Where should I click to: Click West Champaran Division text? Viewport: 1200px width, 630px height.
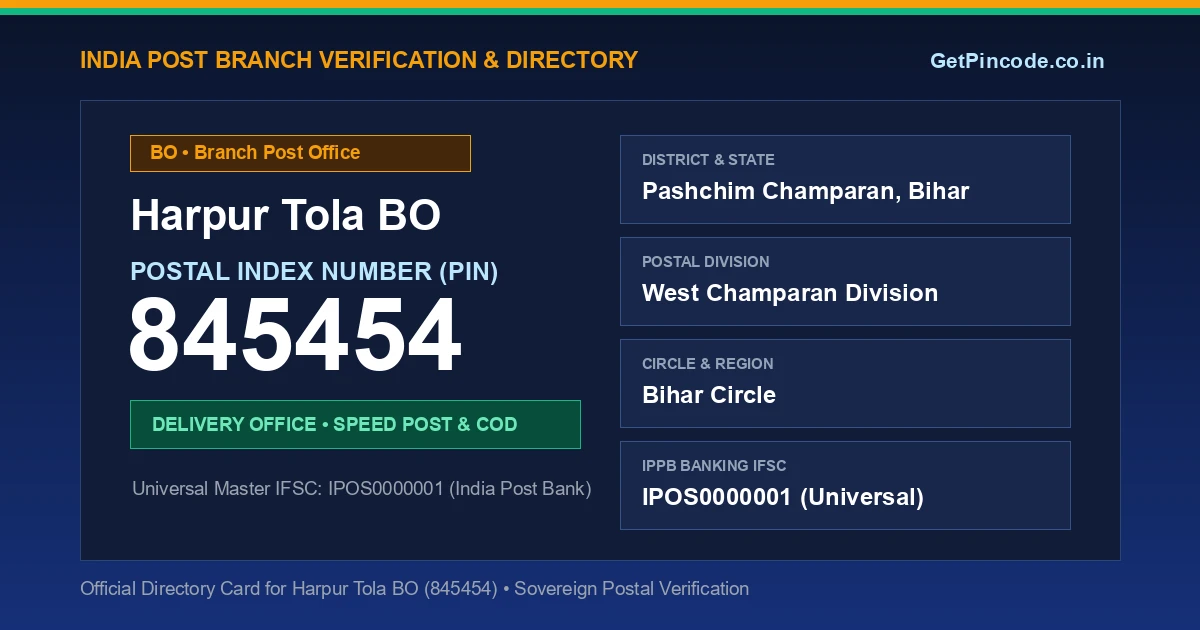click(x=790, y=293)
